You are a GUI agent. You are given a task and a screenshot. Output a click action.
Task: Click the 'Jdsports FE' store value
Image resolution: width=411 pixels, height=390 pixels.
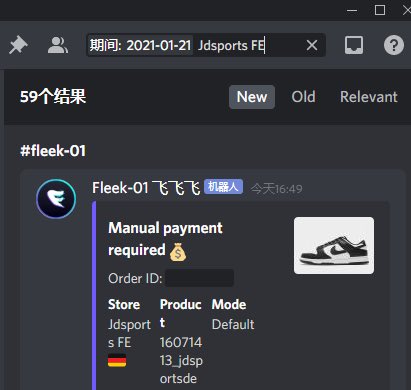[x=129, y=333]
